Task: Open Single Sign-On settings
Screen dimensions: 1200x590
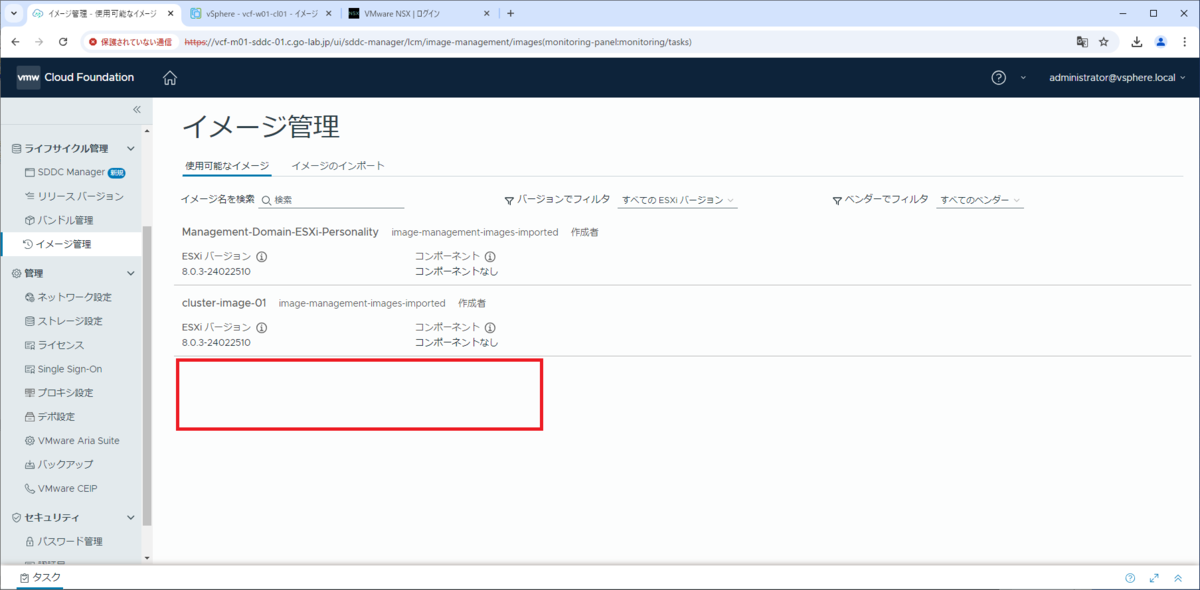Action: click(x=62, y=369)
